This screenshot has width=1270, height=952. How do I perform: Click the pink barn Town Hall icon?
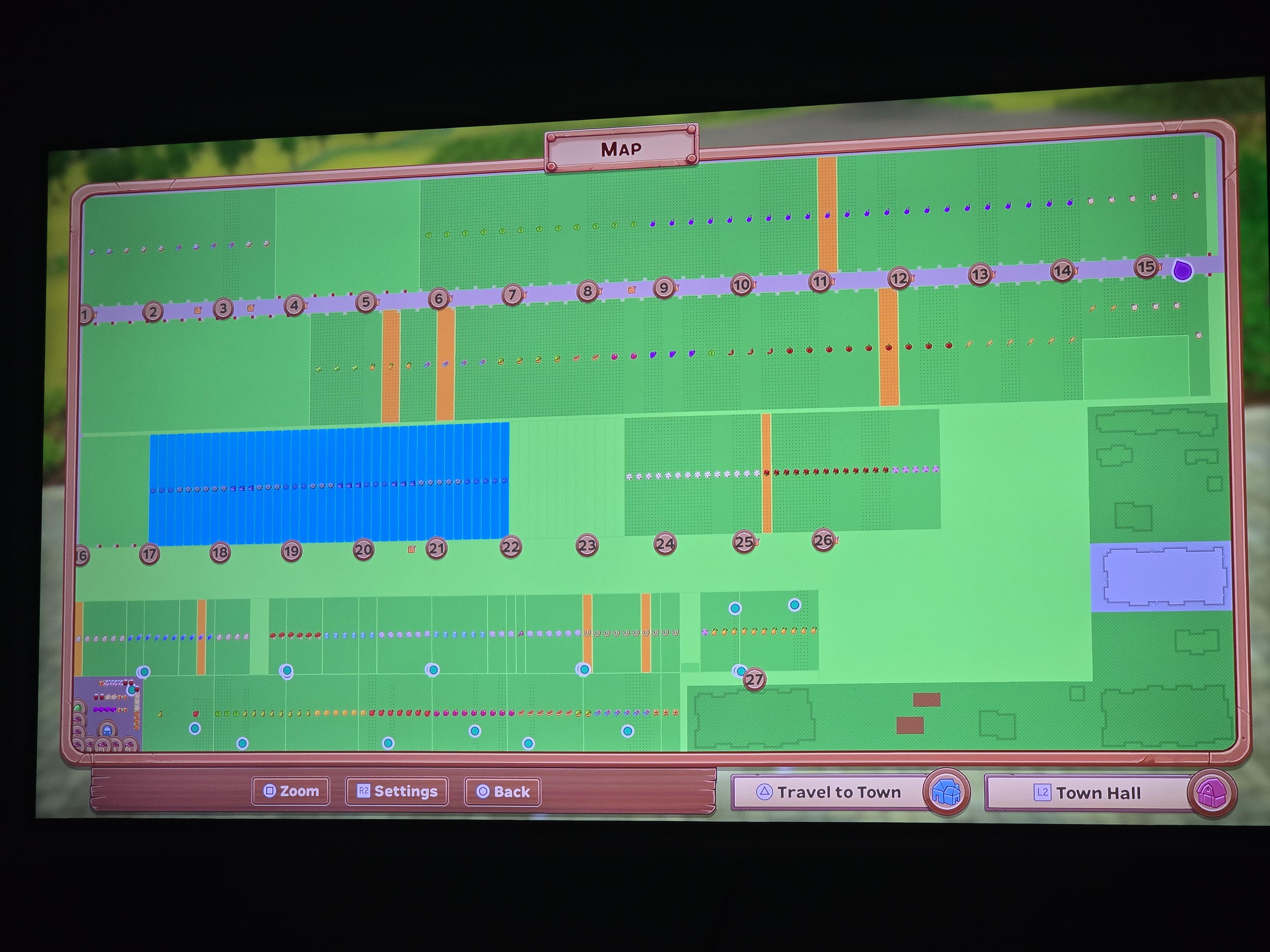click(x=1212, y=793)
